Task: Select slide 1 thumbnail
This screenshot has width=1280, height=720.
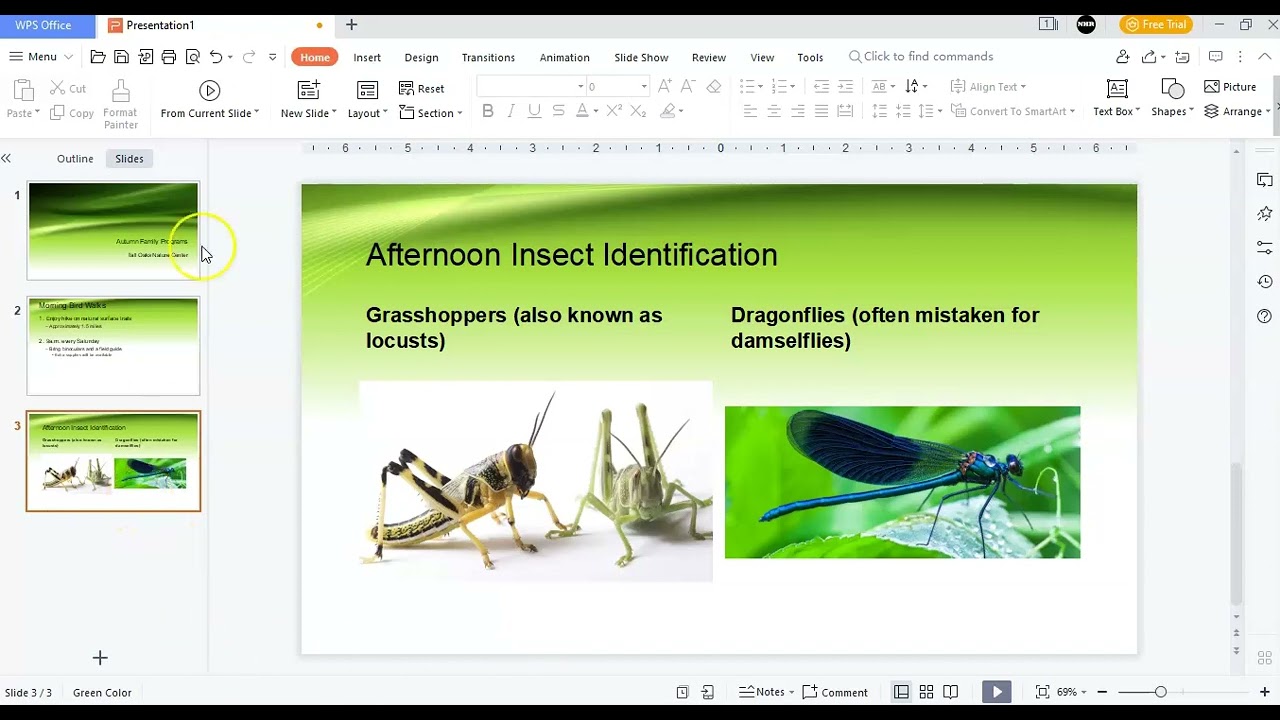Action: click(113, 230)
